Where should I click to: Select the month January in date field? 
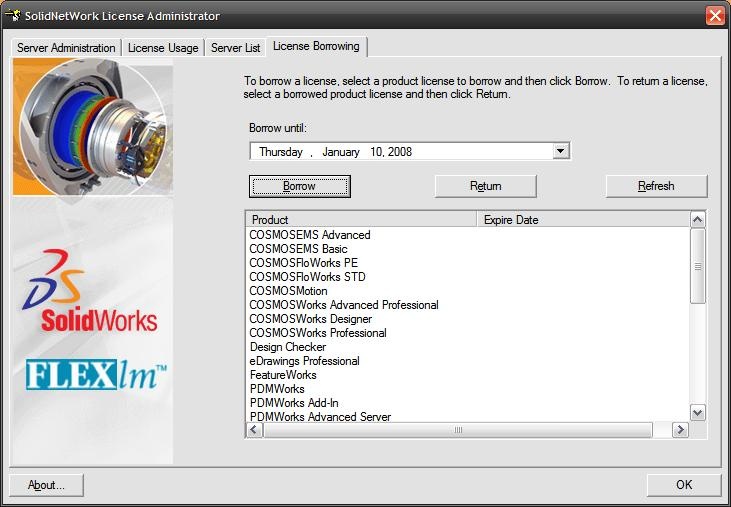point(340,152)
